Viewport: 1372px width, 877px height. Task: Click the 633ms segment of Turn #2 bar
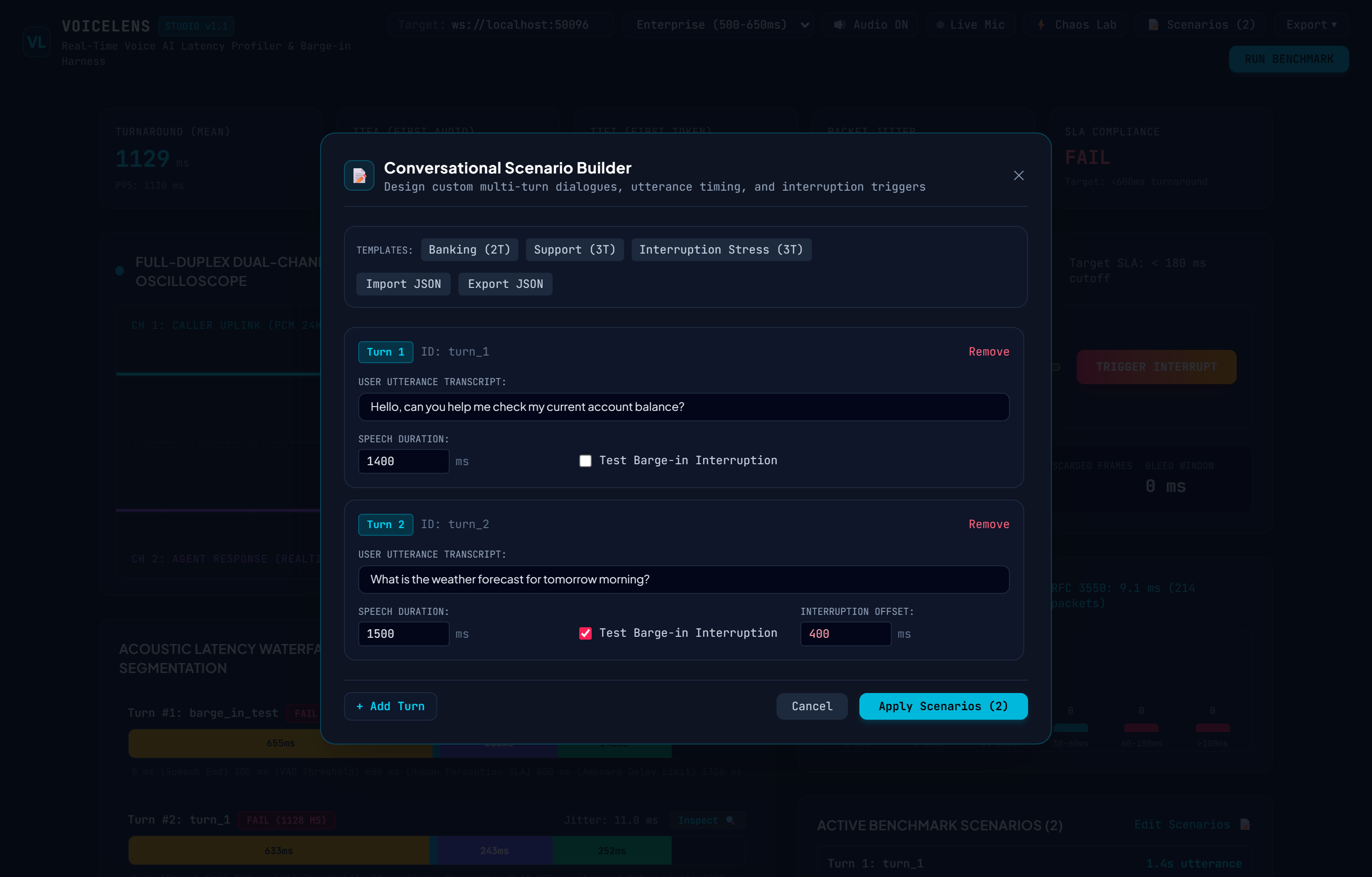click(279, 850)
